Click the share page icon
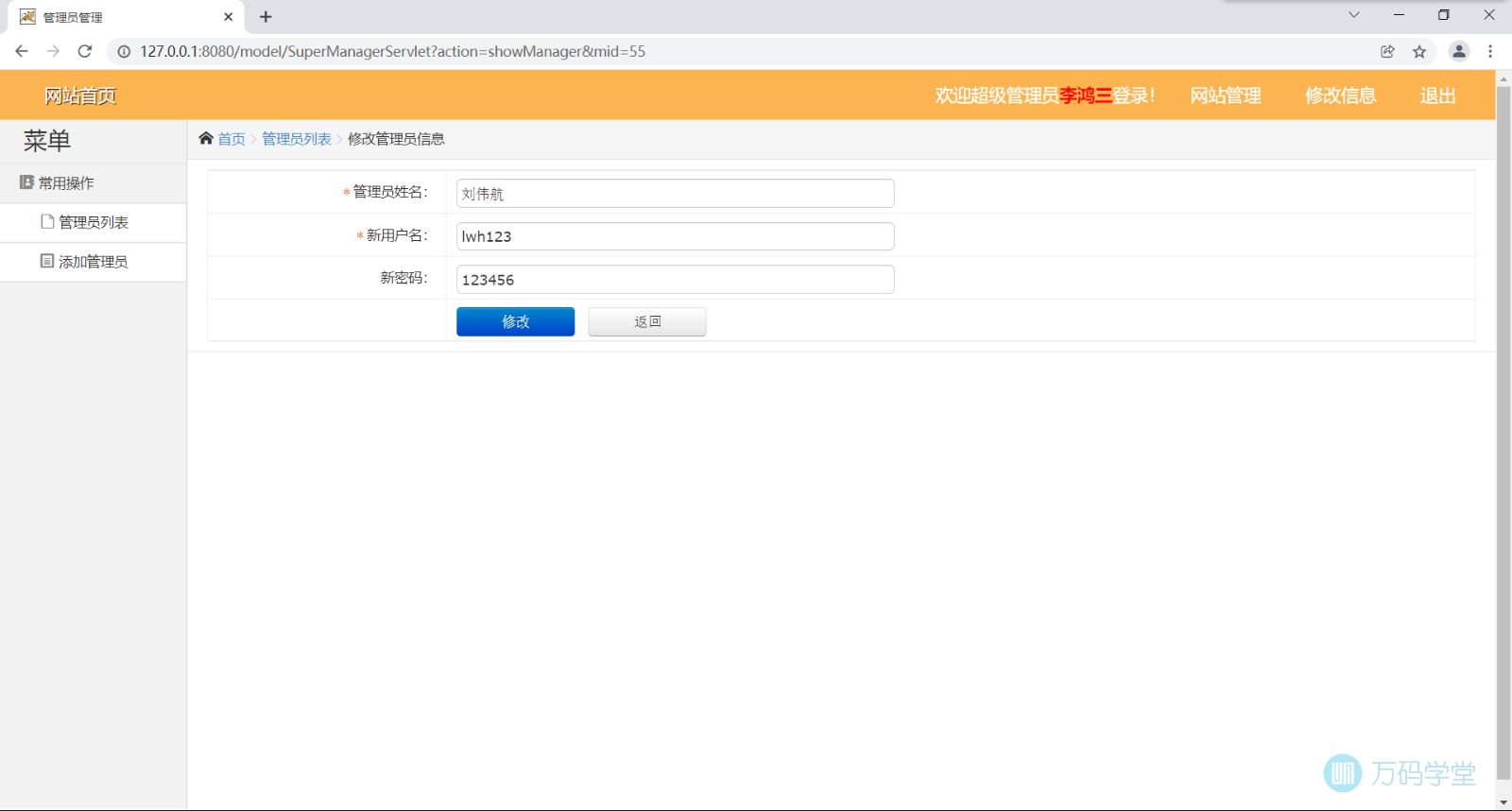 pyautogui.click(x=1387, y=51)
